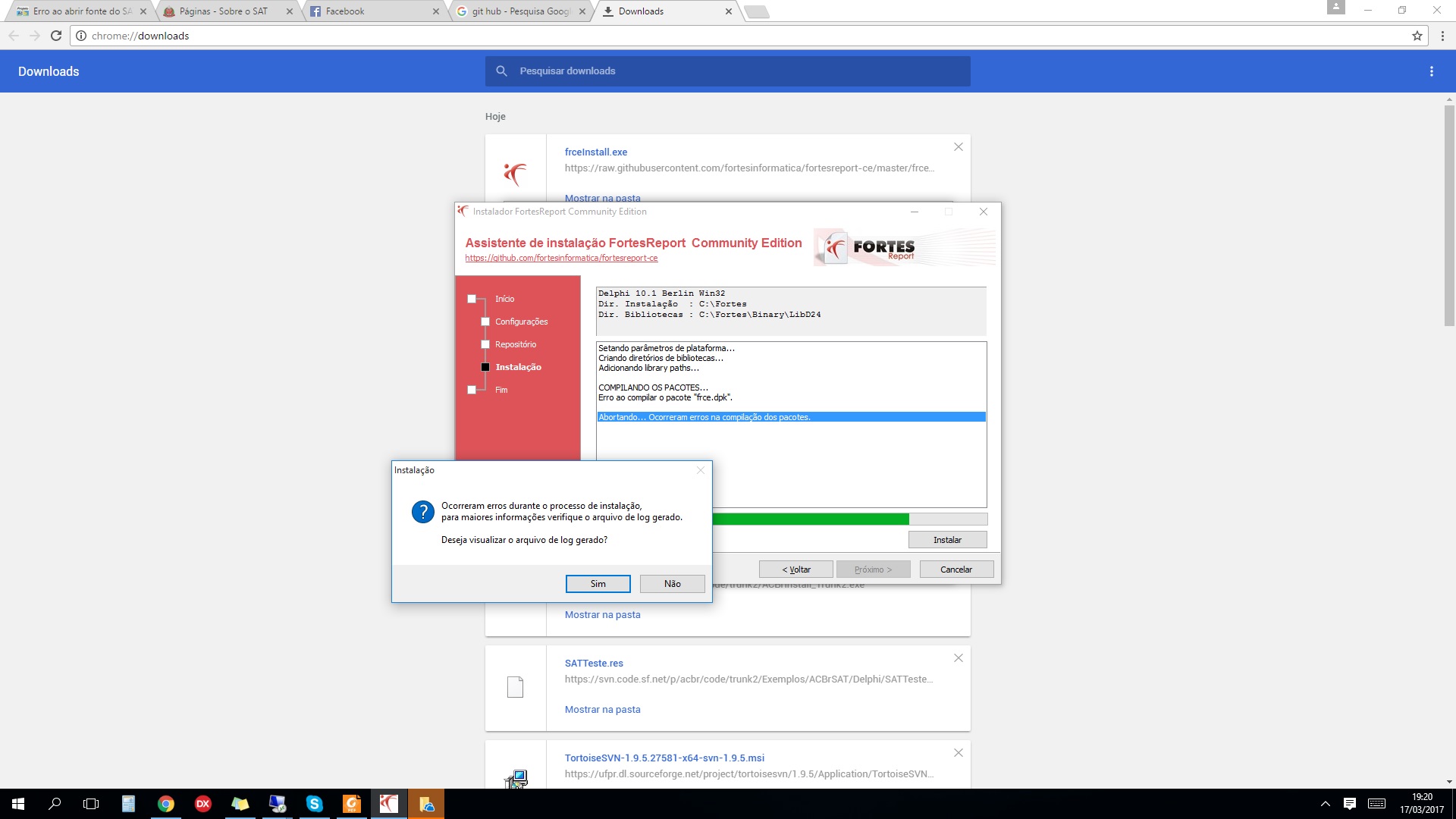Click the installer title bar icon

click(x=463, y=212)
